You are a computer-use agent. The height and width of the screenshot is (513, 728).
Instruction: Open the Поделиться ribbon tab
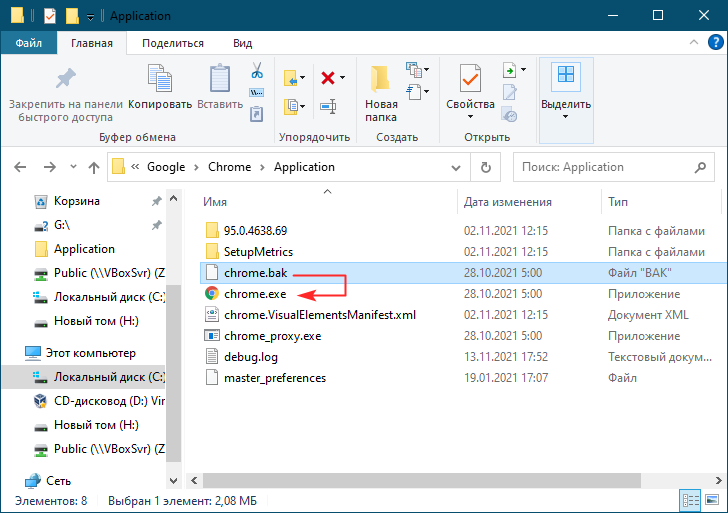click(173, 43)
